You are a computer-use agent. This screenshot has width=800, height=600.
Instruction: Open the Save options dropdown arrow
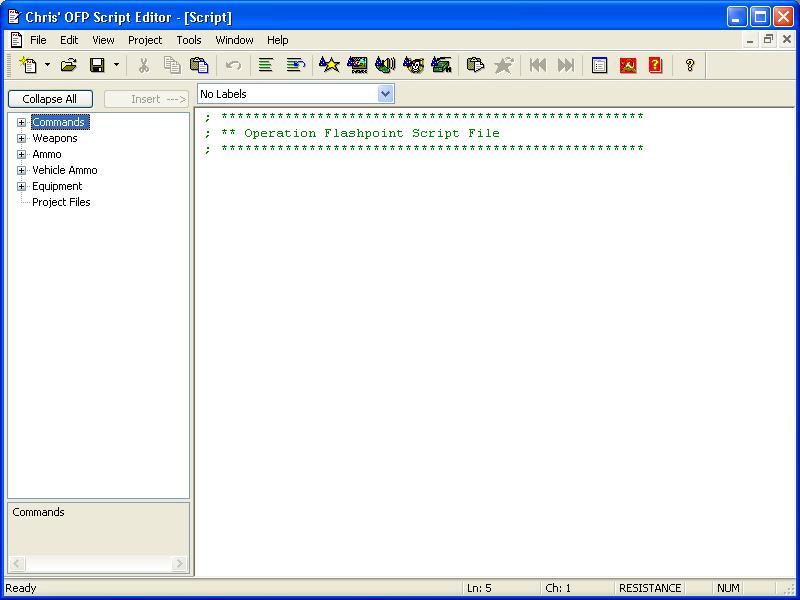116,65
